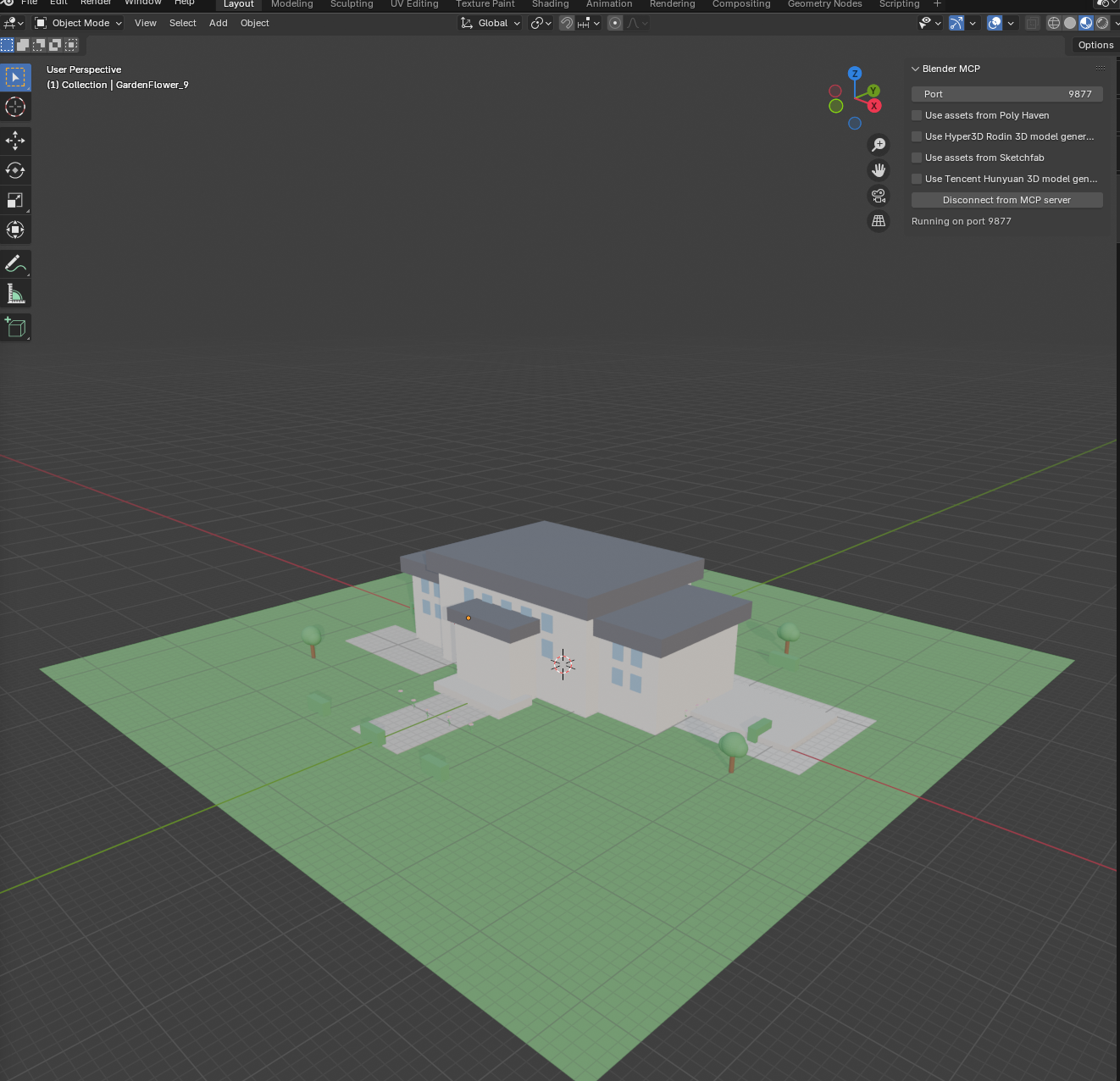Screen dimensions: 1120x1081
Task: Click the Options button
Action: [x=1095, y=45]
